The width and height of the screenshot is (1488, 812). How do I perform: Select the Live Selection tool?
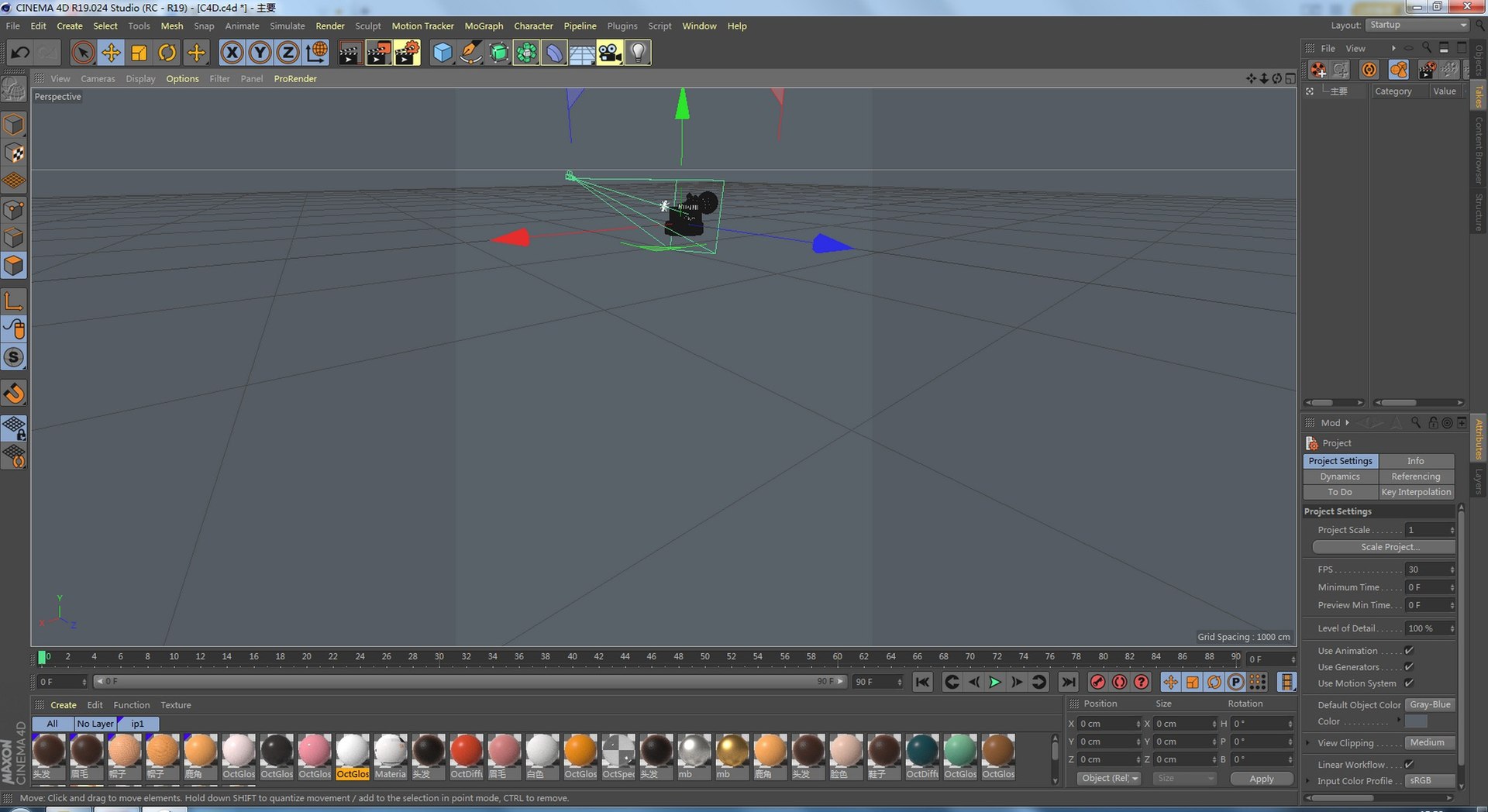tap(83, 53)
